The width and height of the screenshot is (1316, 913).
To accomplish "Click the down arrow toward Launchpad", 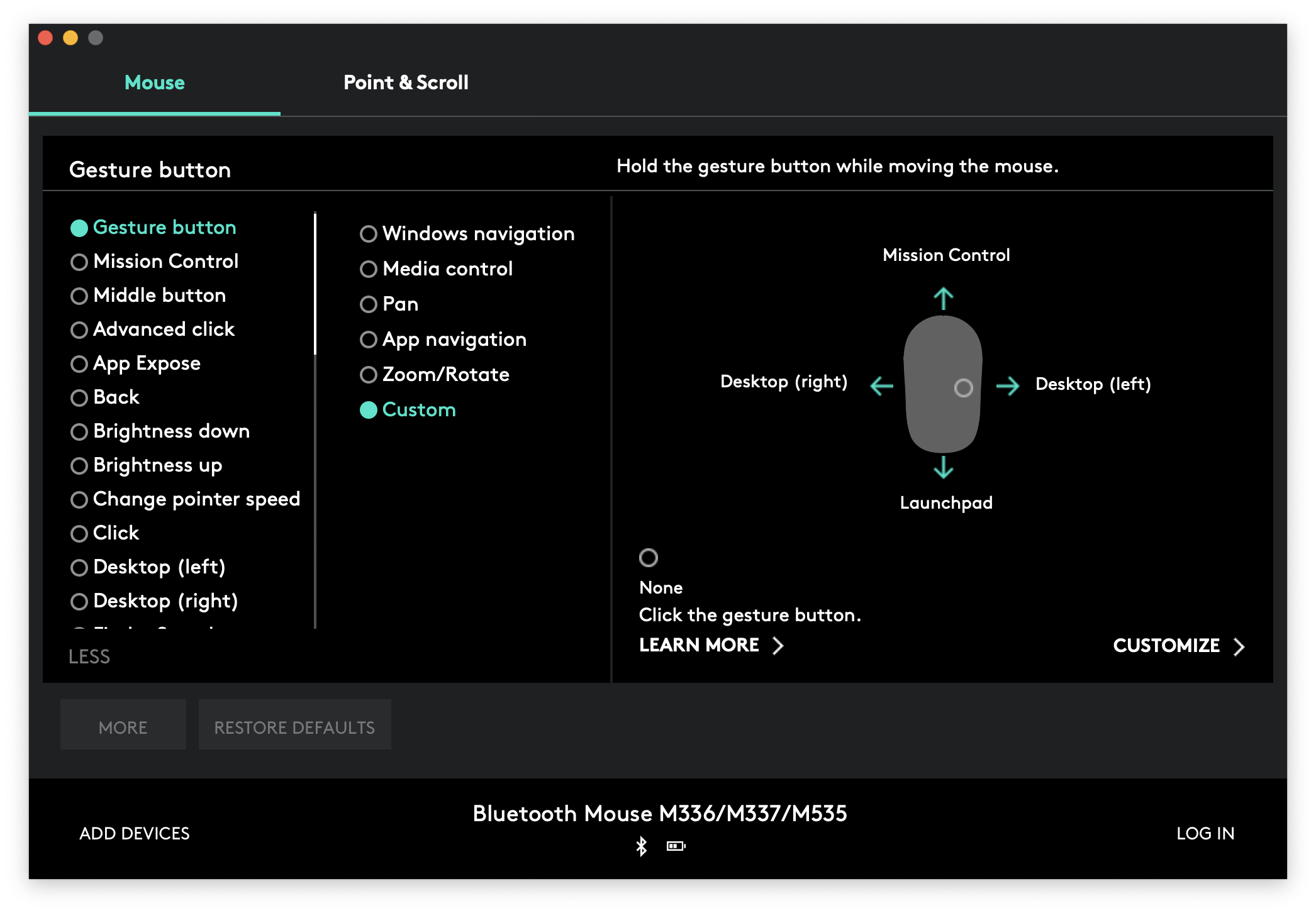I will coord(943,467).
